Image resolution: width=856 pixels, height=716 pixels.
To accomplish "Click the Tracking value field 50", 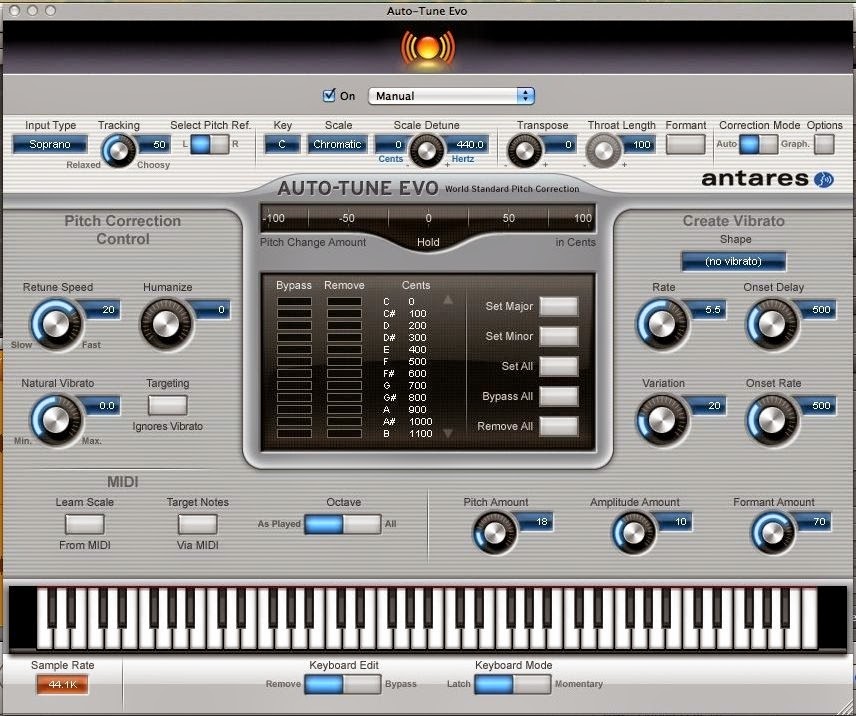I will 156,145.
